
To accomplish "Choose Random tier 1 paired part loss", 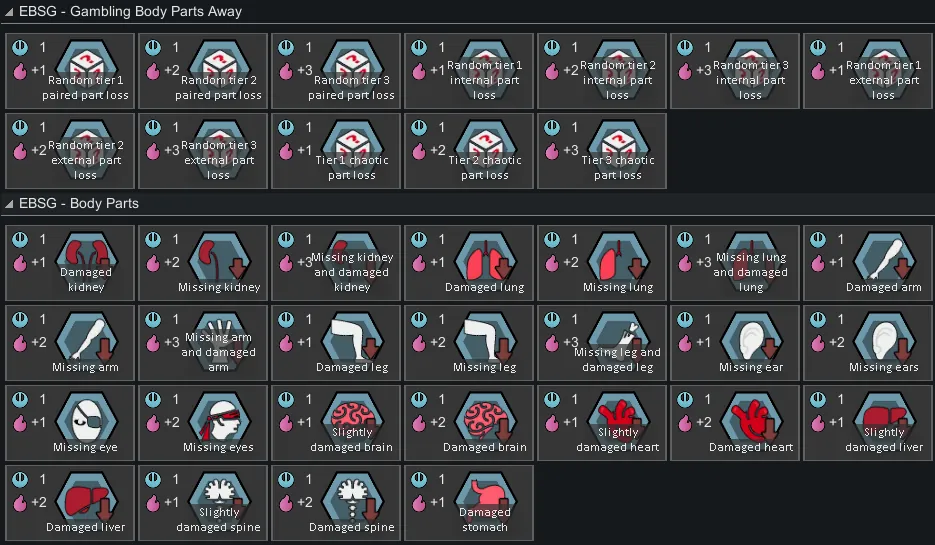I will [x=70, y=71].
